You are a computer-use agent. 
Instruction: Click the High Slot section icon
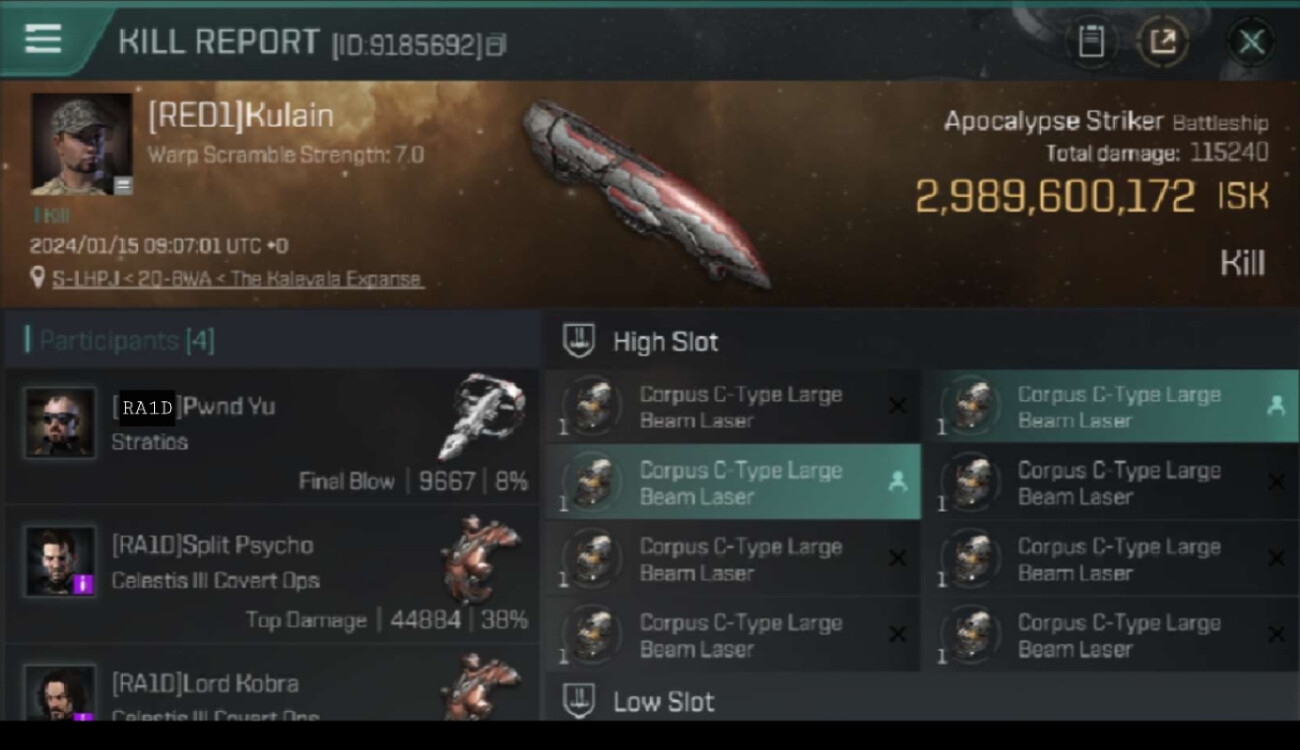579,341
